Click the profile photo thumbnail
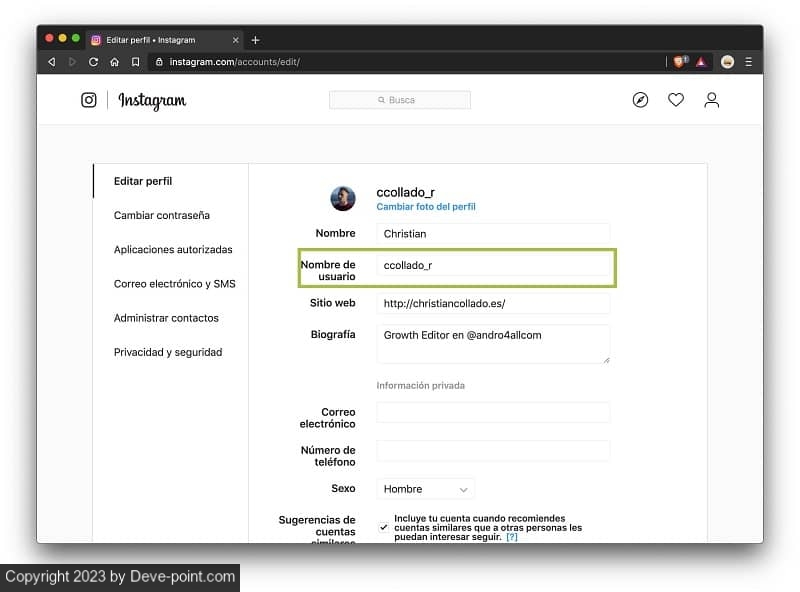 click(343, 198)
